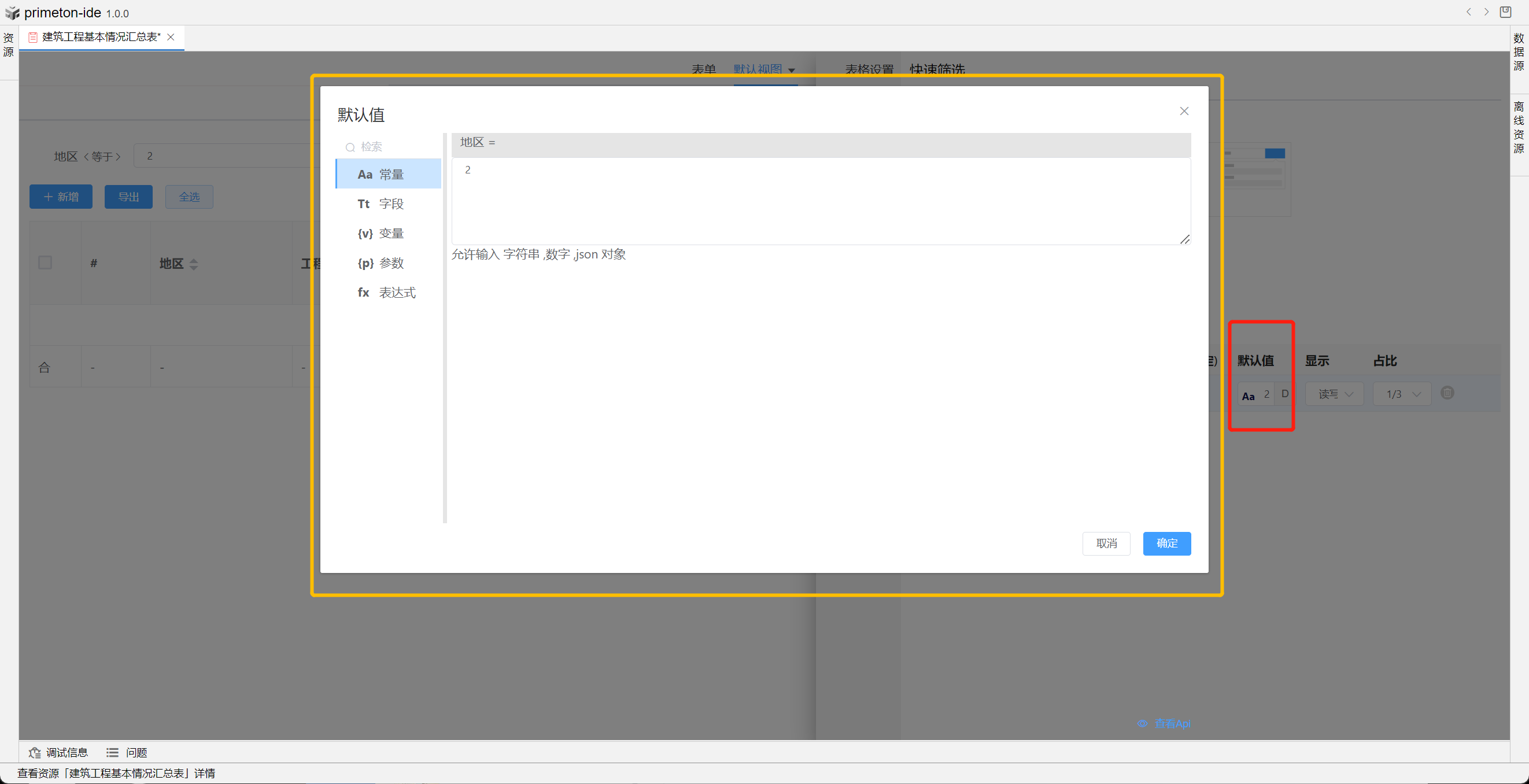The height and width of the screenshot is (784, 1529).
Task: Open the 读写 display dropdown
Action: click(1334, 394)
